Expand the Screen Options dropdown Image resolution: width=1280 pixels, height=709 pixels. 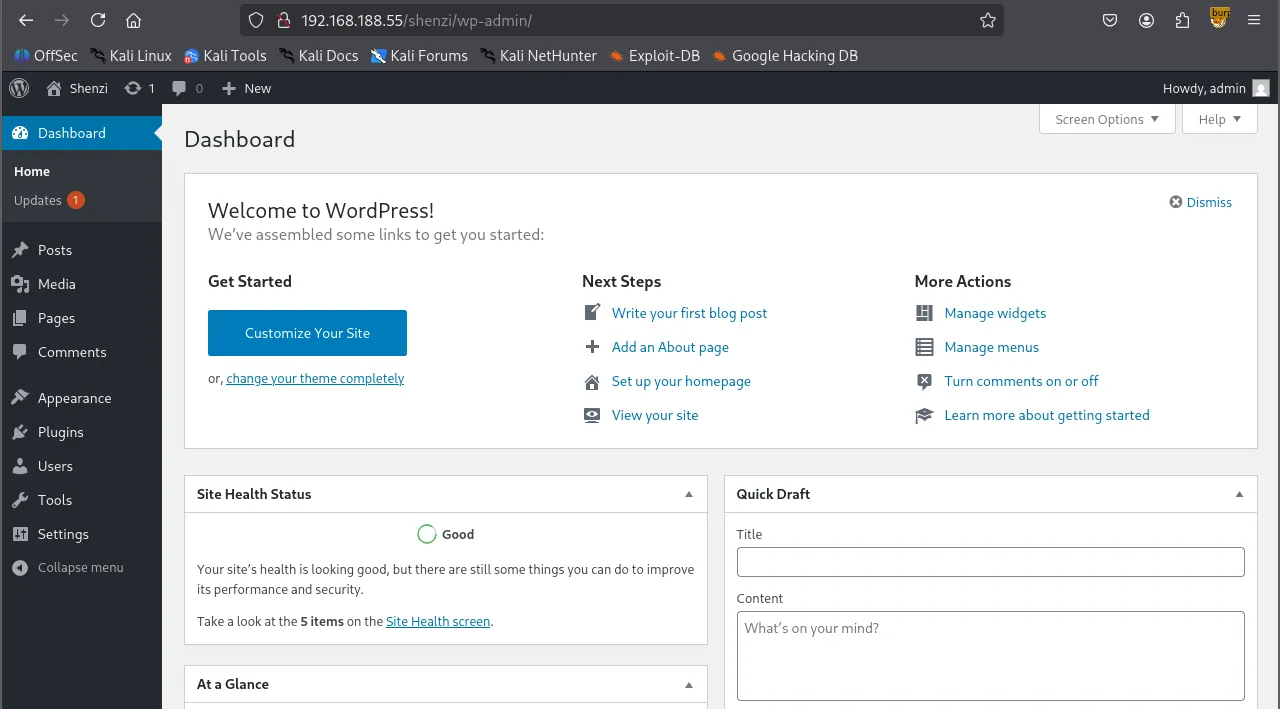1107,119
